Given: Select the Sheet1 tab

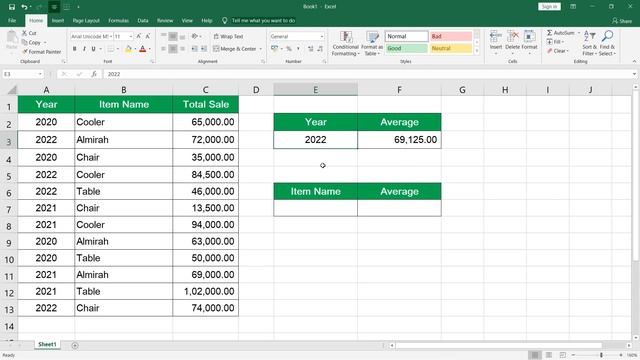Looking at the screenshot, I should 47,344.
